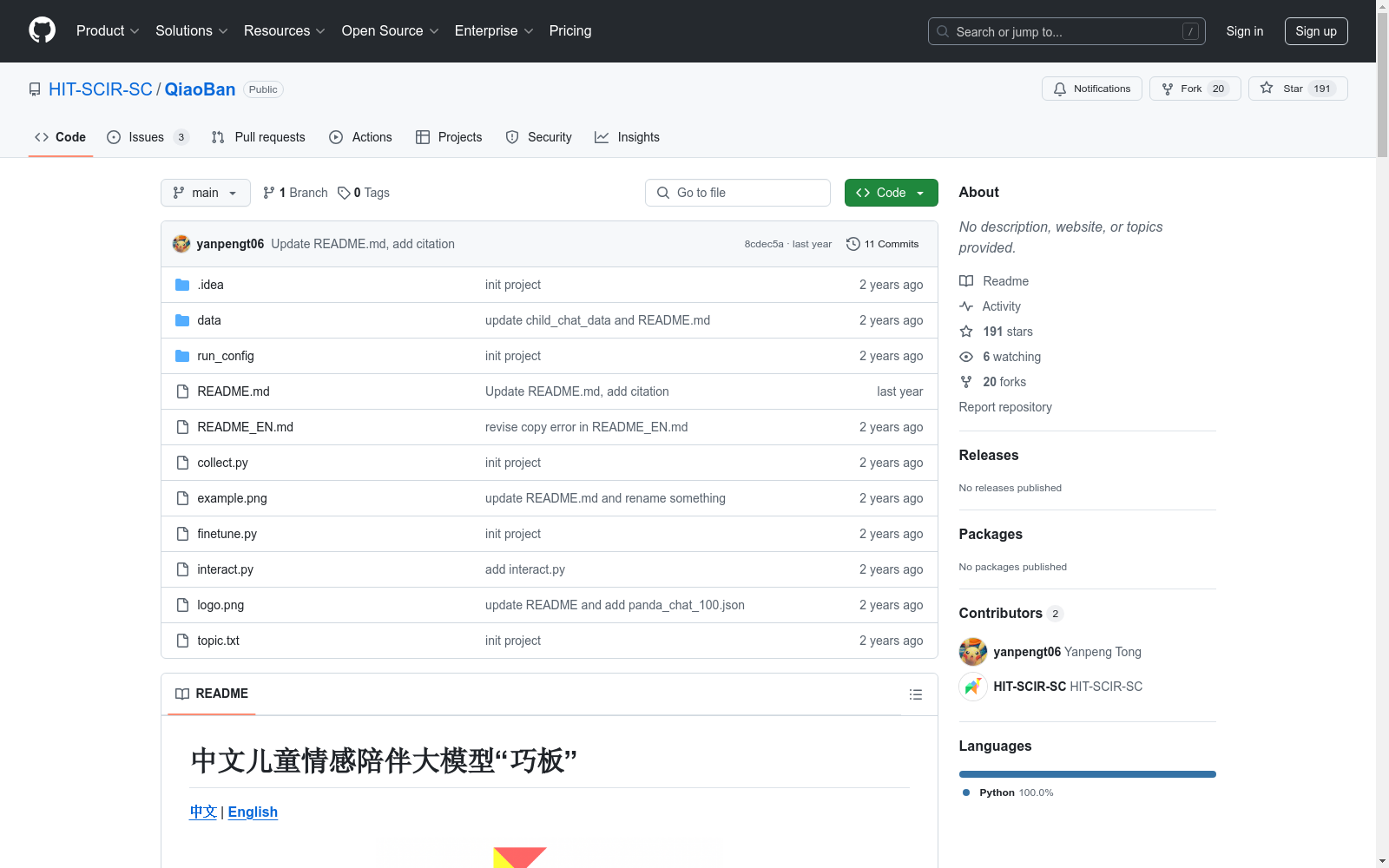Click the 中文 README link
Screen dimensions: 1389x868
point(203,812)
